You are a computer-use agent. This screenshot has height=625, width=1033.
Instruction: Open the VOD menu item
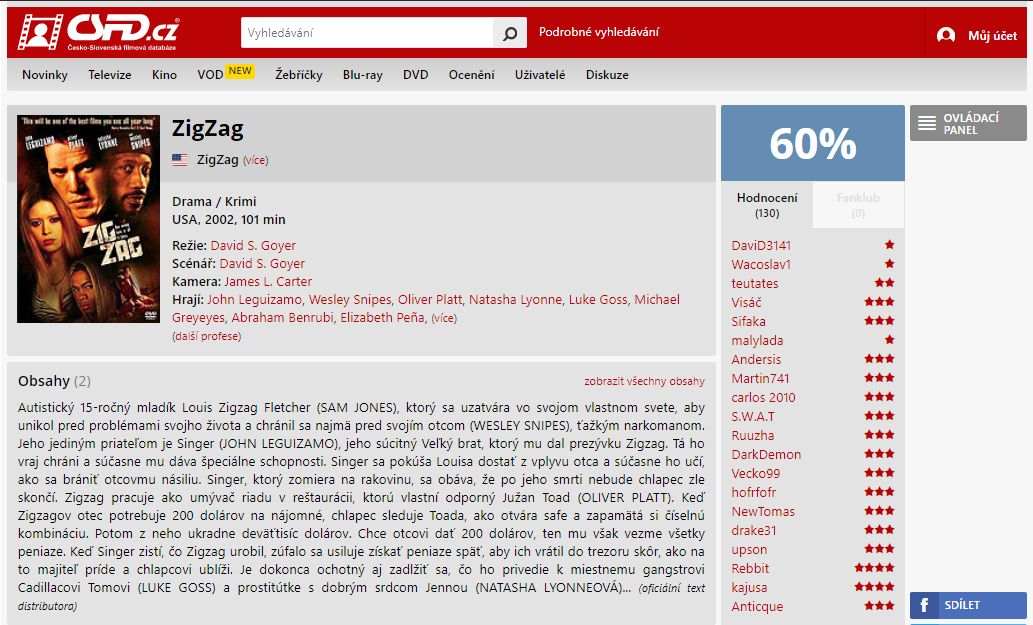(x=210, y=74)
